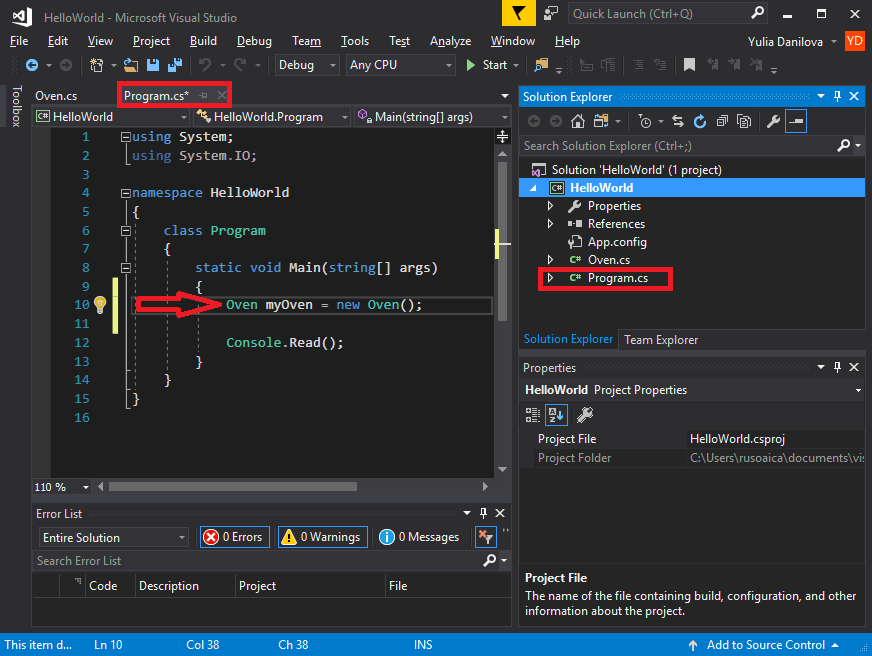Open the Build menu
872x656 pixels.
tap(203, 41)
